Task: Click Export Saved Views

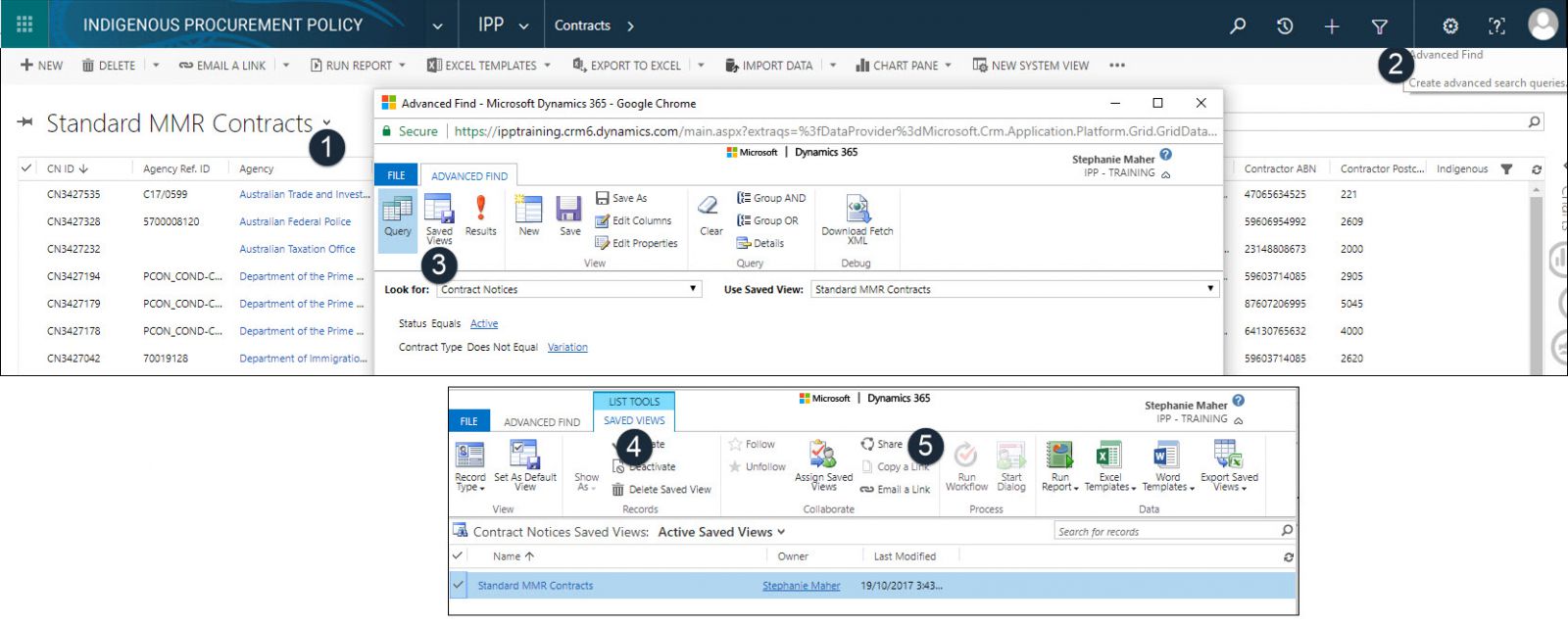Action: point(1229,465)
